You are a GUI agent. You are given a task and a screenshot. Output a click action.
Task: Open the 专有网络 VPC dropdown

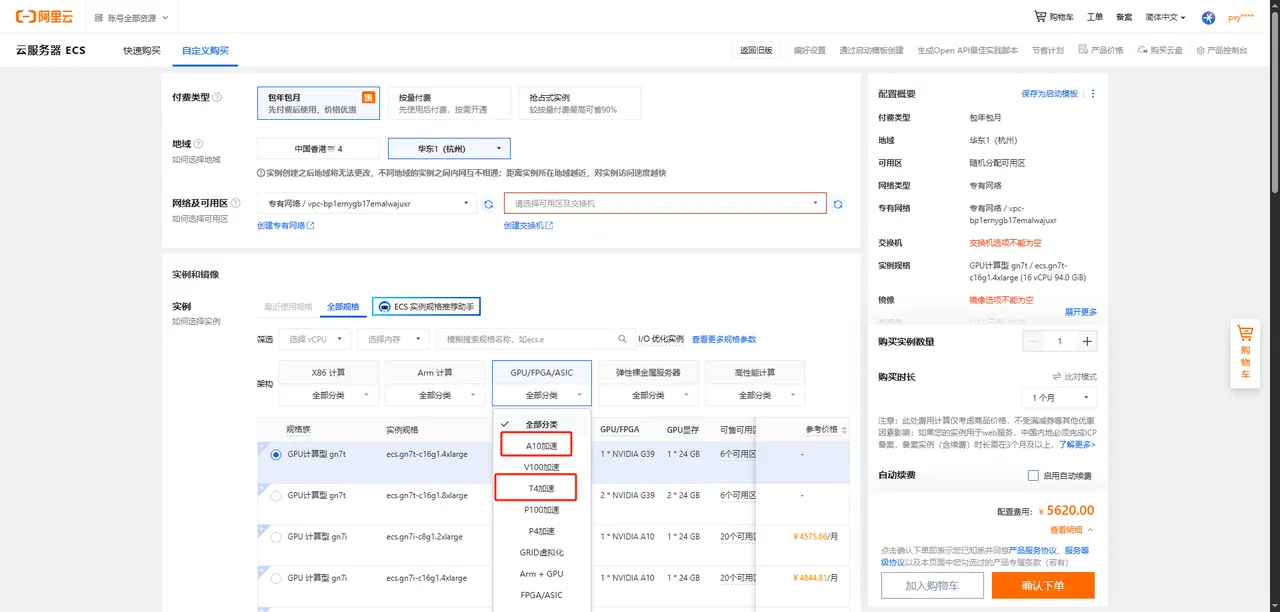[x=367, y=203]
